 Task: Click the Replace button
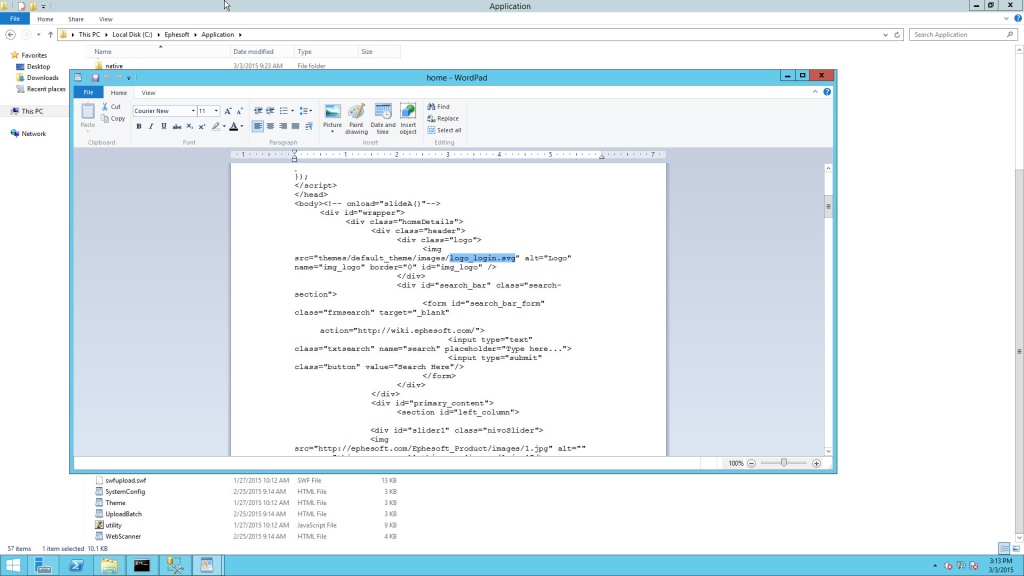coord(443,119)
